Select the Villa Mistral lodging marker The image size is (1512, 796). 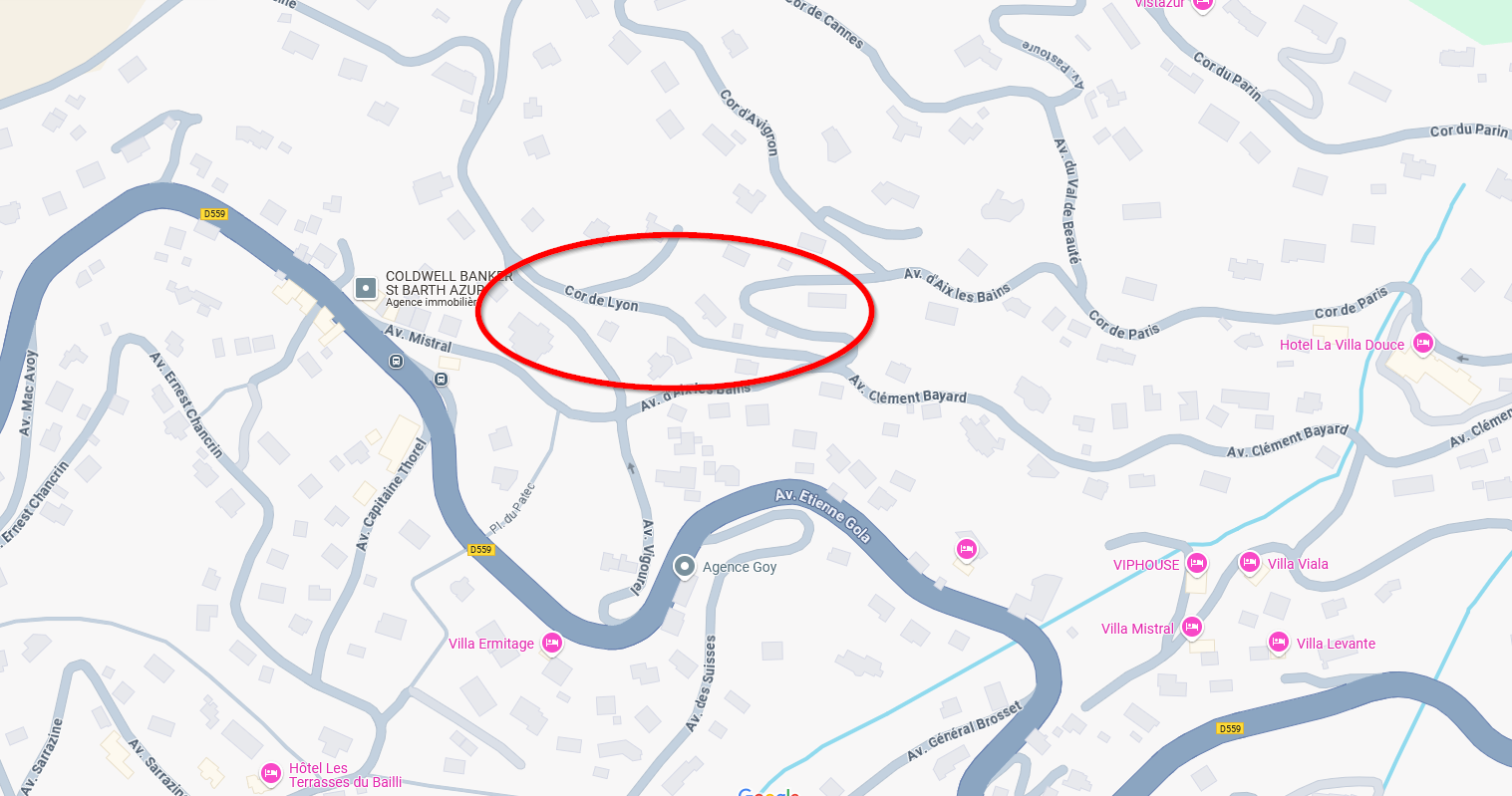coord(1192,628)
